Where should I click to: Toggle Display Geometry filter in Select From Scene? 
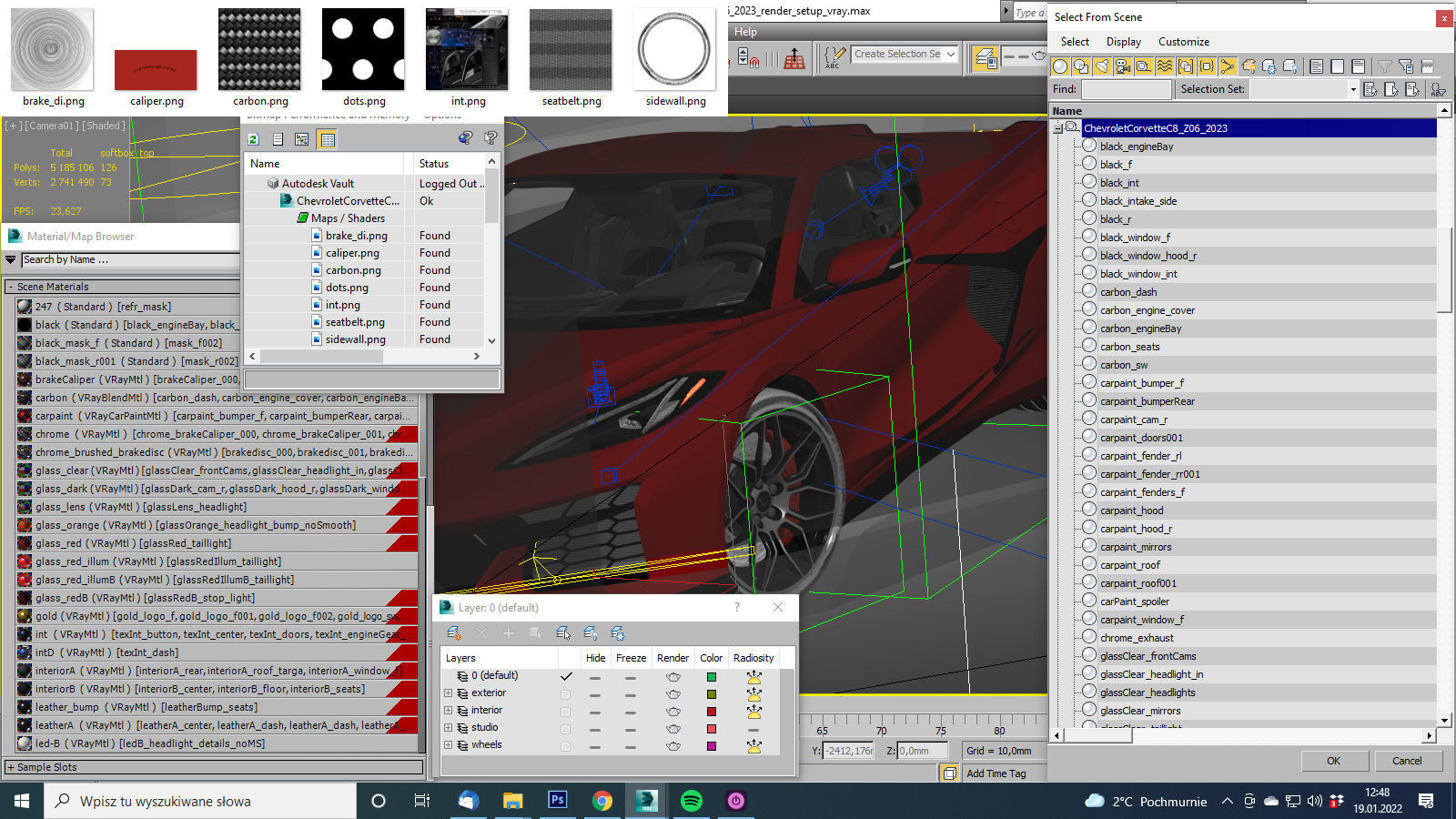1060,66
